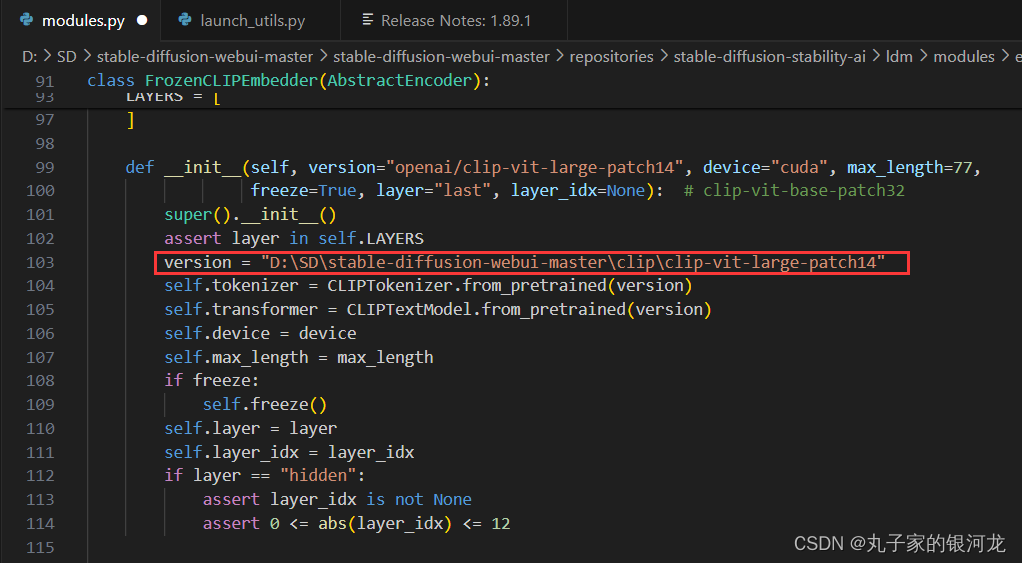Click the self.device = device line
The height and width of the screenshot is (563, 1022).
click(x=260, y=334)
